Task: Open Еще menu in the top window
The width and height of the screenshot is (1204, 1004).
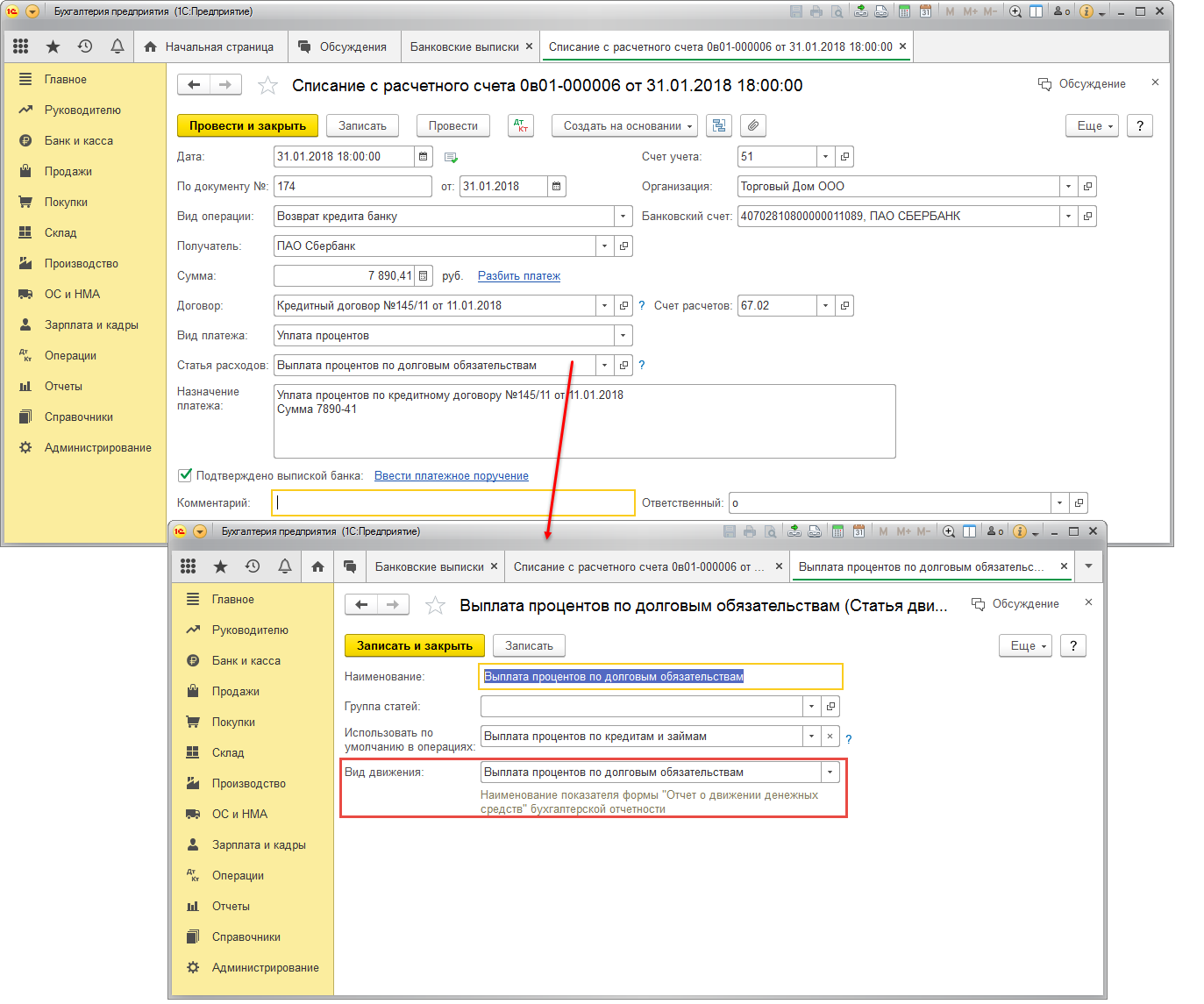Action: [x=1093, y=125]
